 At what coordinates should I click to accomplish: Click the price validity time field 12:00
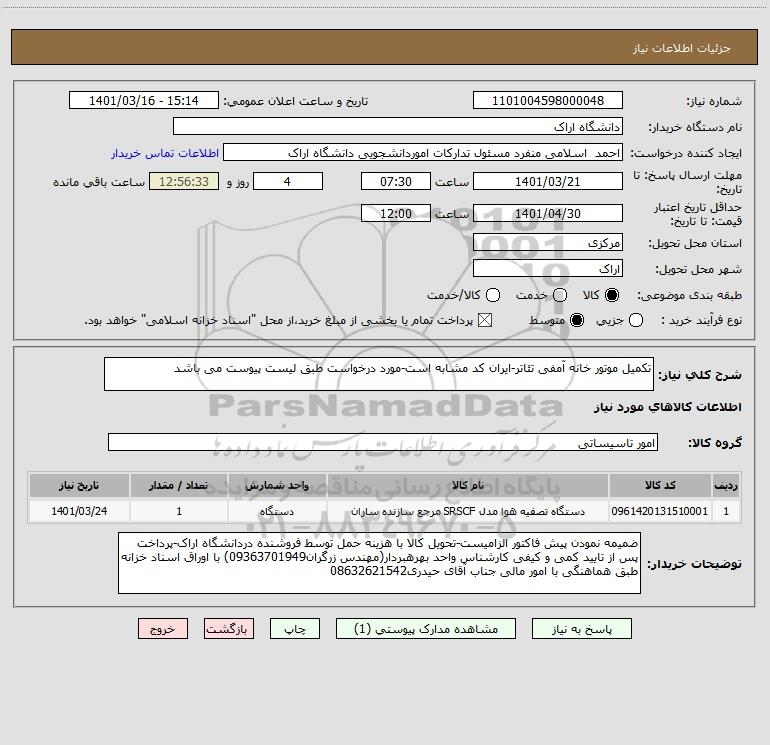pyautogui.click(x=396, y=214)
